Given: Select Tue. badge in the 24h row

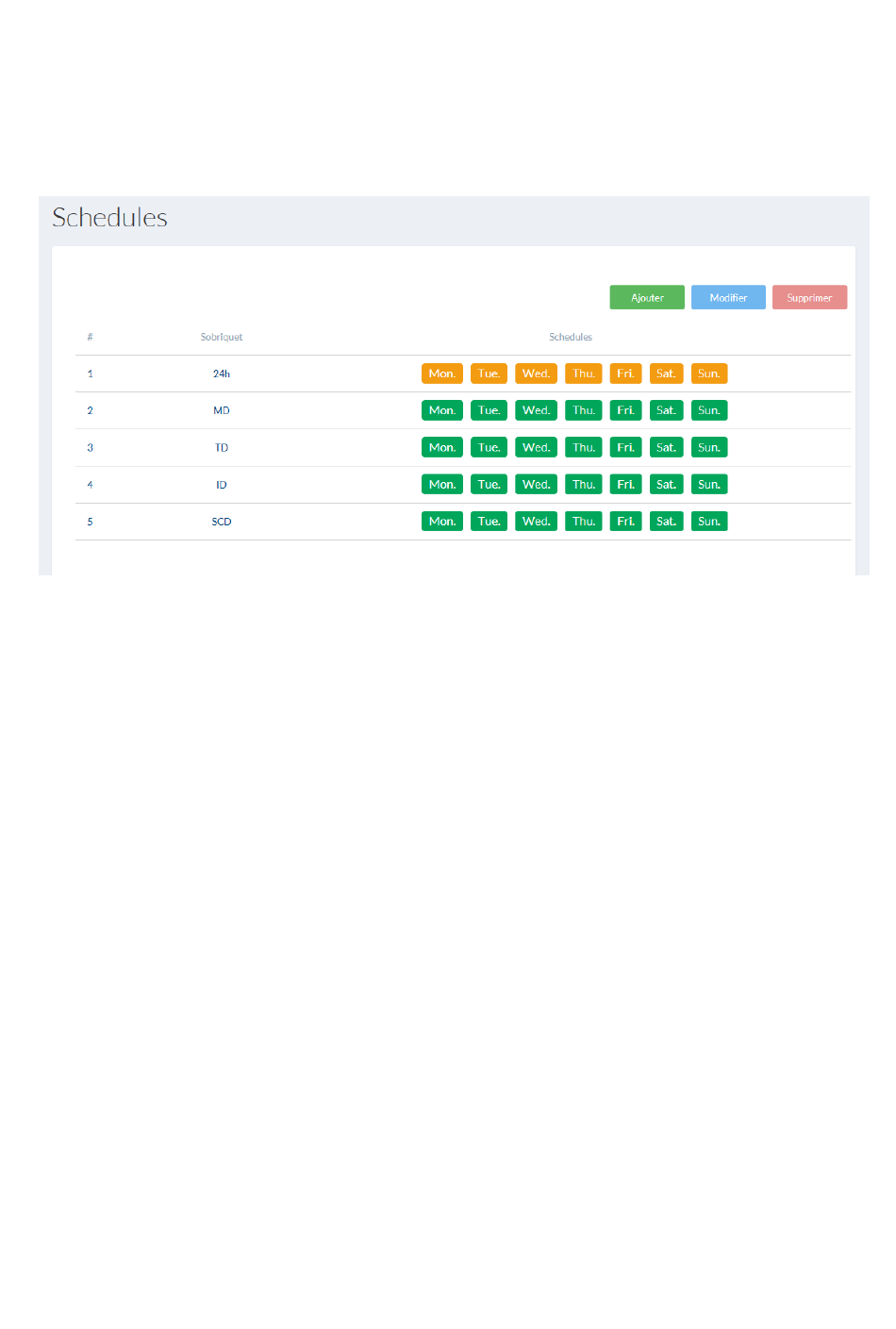Looking at the screenshot, I should [489, 374].
